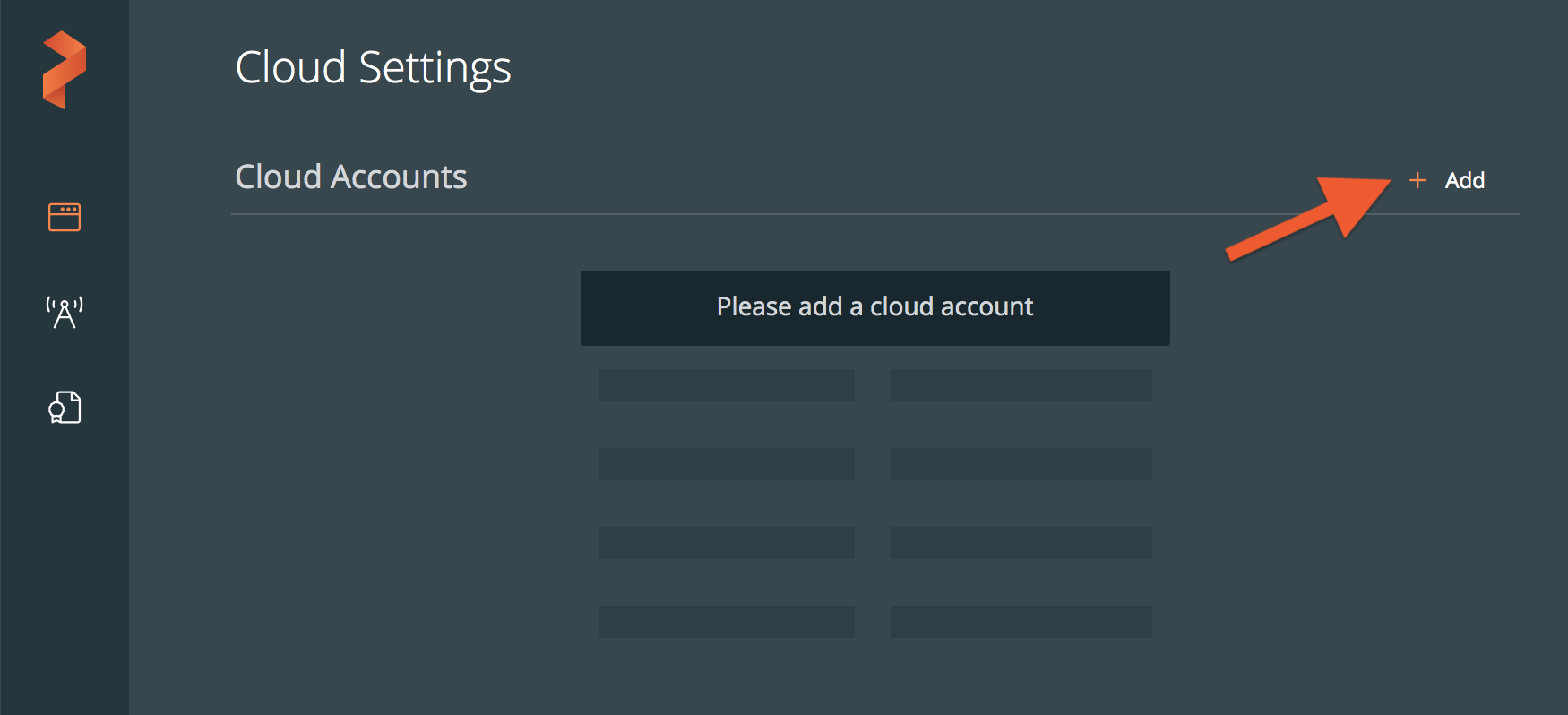
Task: Click the orange plus icon beside Add
Action: pos(1417,180)
